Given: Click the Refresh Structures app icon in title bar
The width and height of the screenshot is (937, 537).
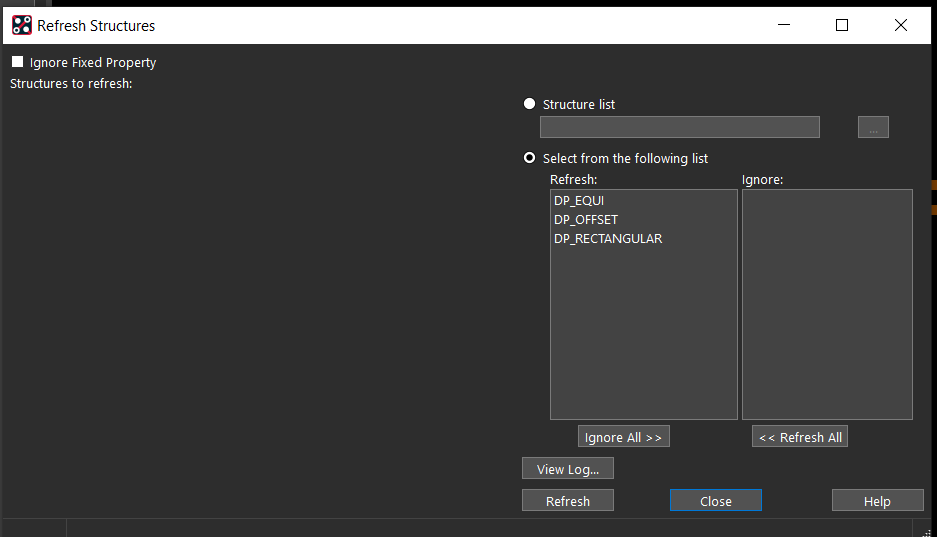Looking at the screenshot, I should [21, 25].
